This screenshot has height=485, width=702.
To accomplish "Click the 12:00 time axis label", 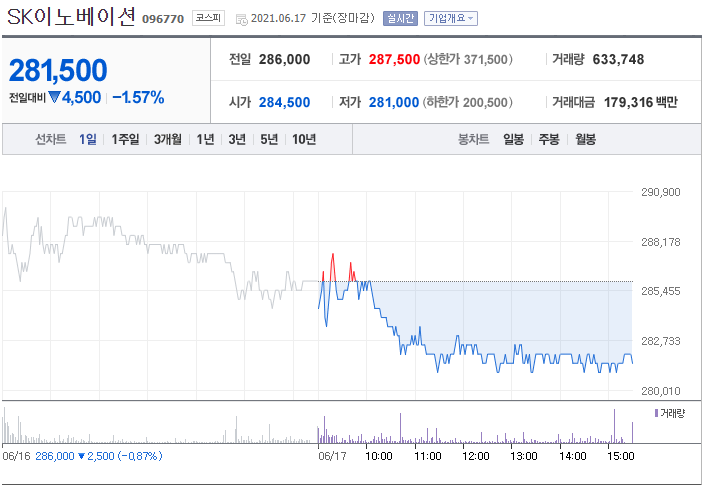I will click(x=476, y=456).
